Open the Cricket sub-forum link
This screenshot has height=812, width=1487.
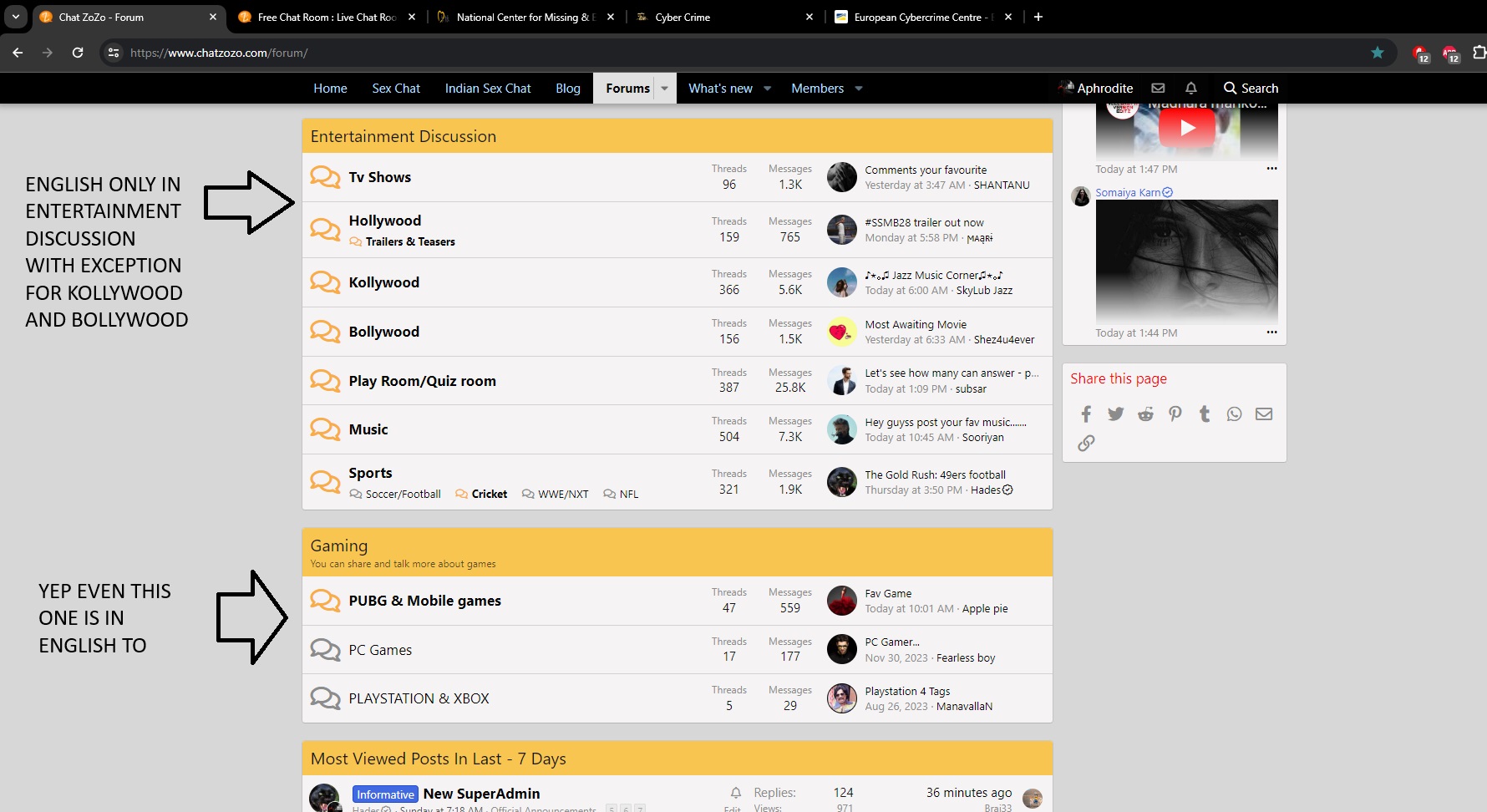point(489,494)
